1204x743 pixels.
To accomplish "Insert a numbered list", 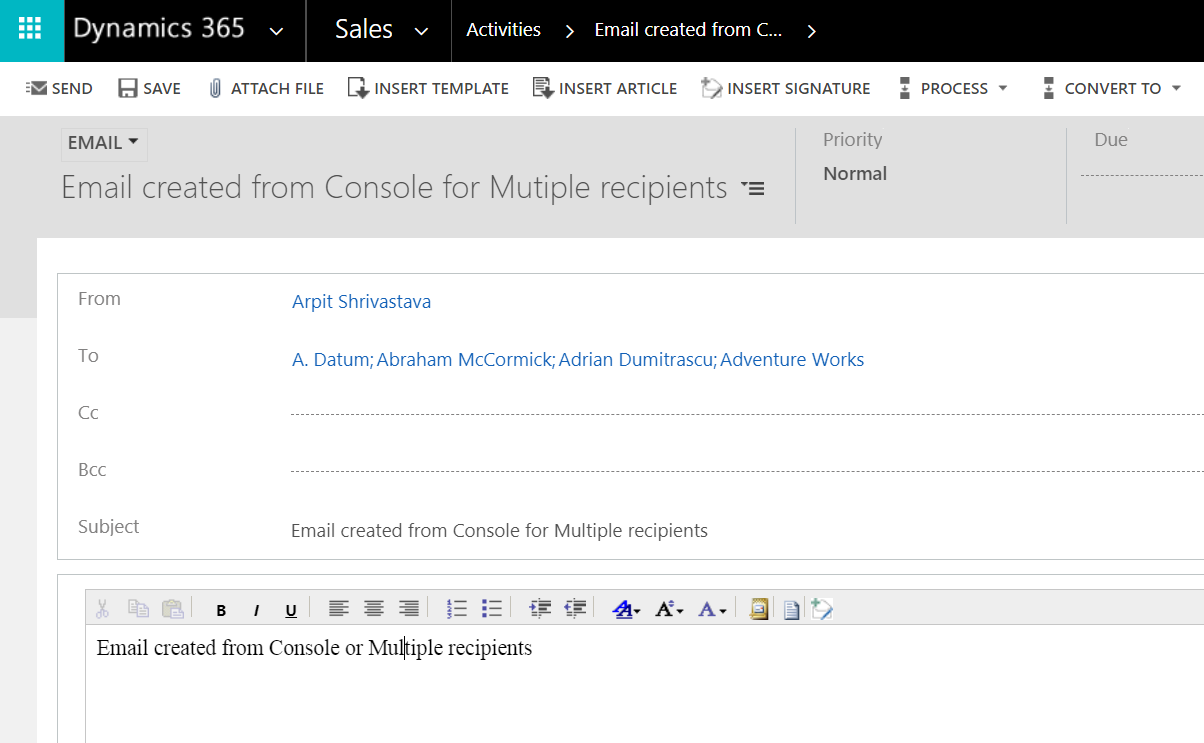I will click(457, 608).
